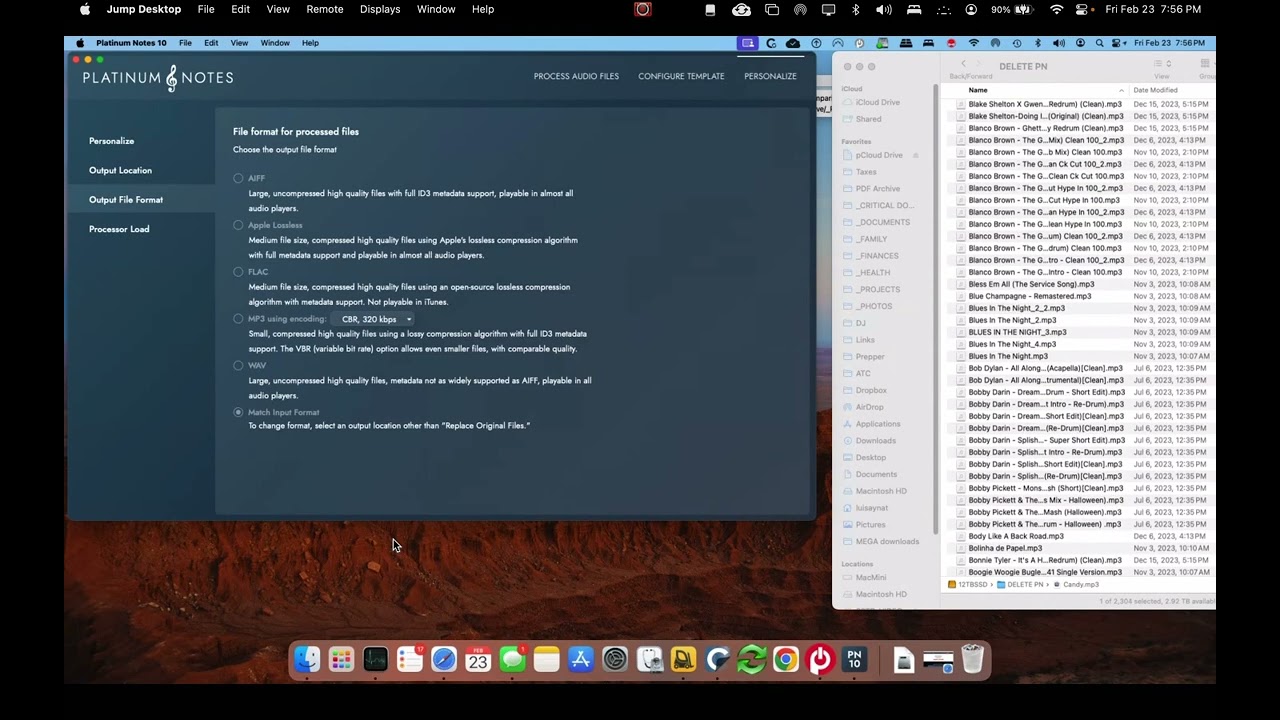Open Window menu in Platinum Notes menu bar
Viewport: 1280px width, 720px height.
275,43
